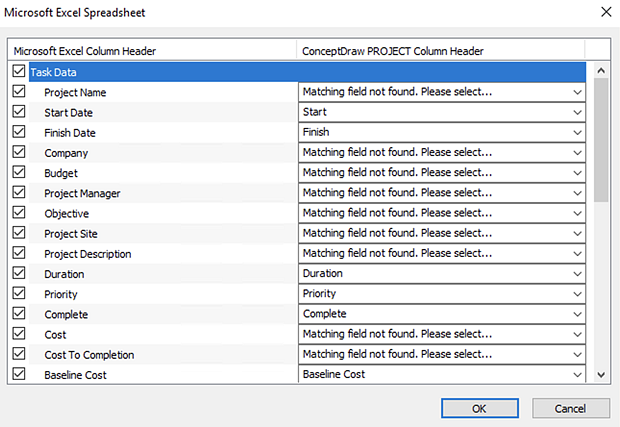Toggle the Project Manager checkbox
Image resolution: width=620 pixels, height=427 pixels.
[x=19, y=192]
